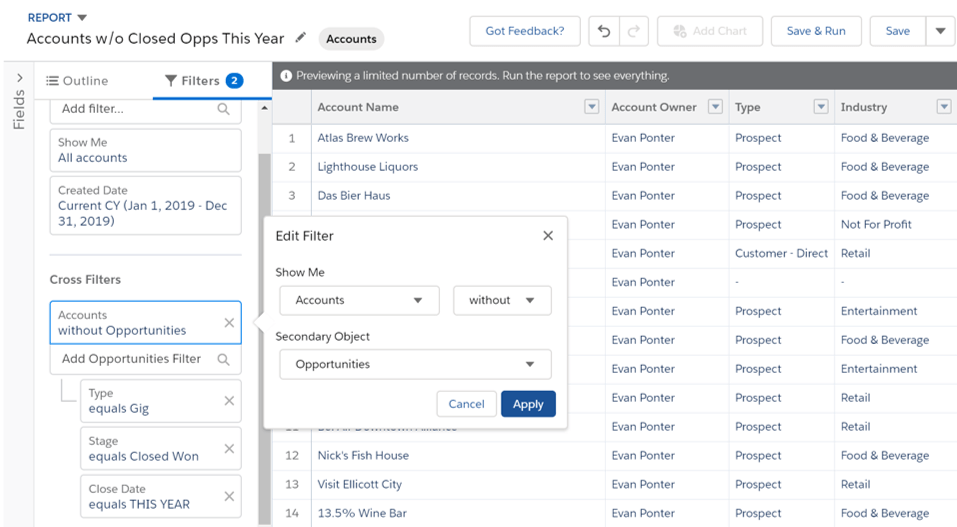
Task: Remove the Accounts without Opportunities cross filter
Action: (229, 323)
